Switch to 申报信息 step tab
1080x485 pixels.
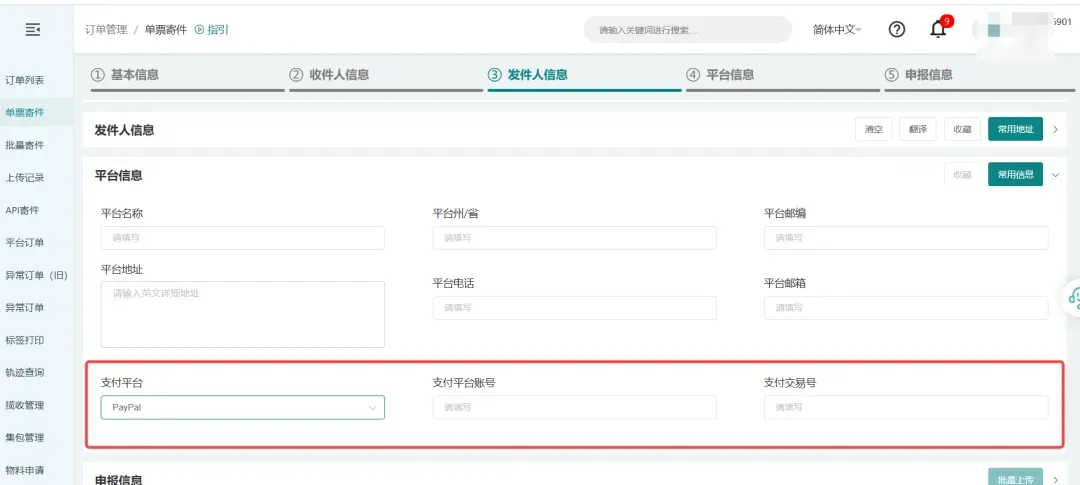point(918,75)
